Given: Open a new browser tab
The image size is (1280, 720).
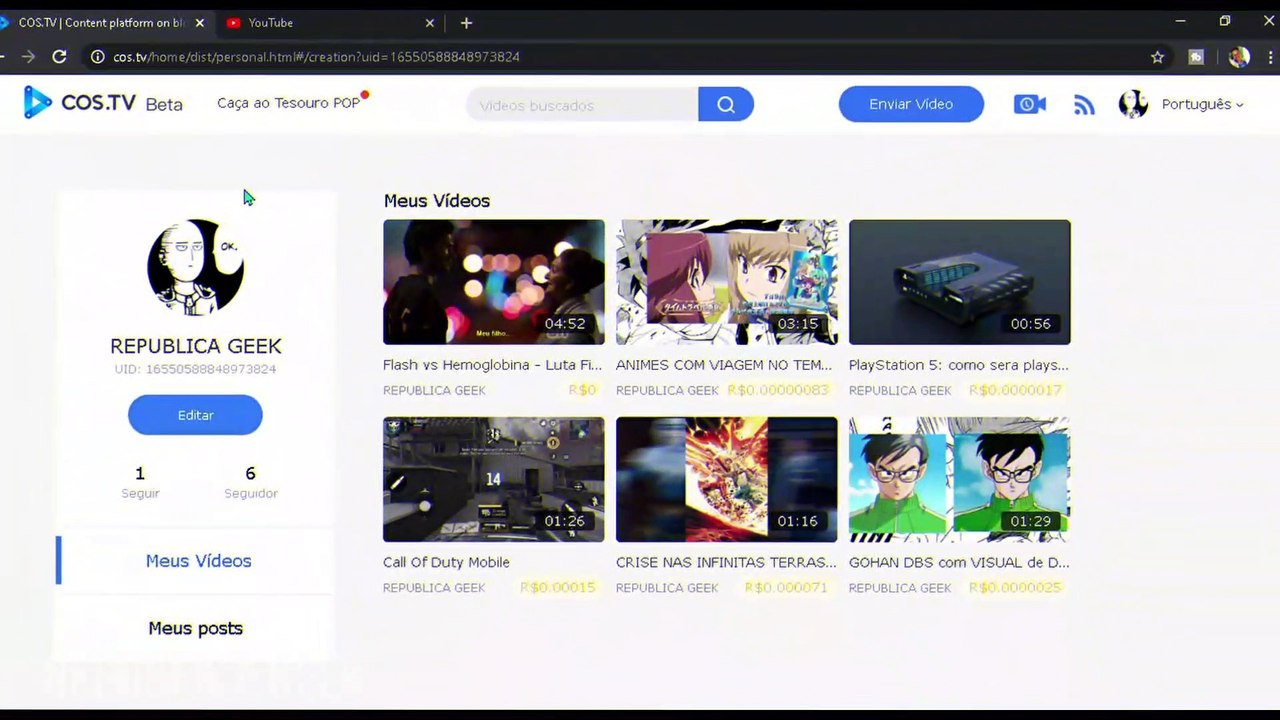Looking at the screenshot, I should [466, 23].
